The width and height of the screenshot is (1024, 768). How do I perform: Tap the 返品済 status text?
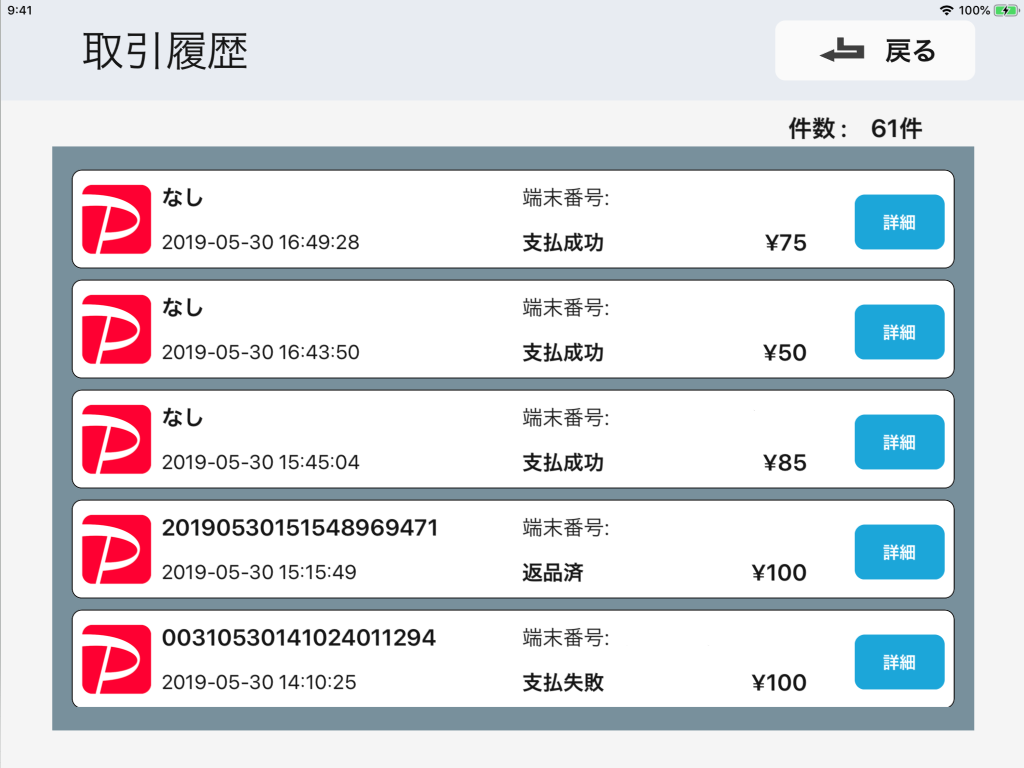(x=553, y=573)
